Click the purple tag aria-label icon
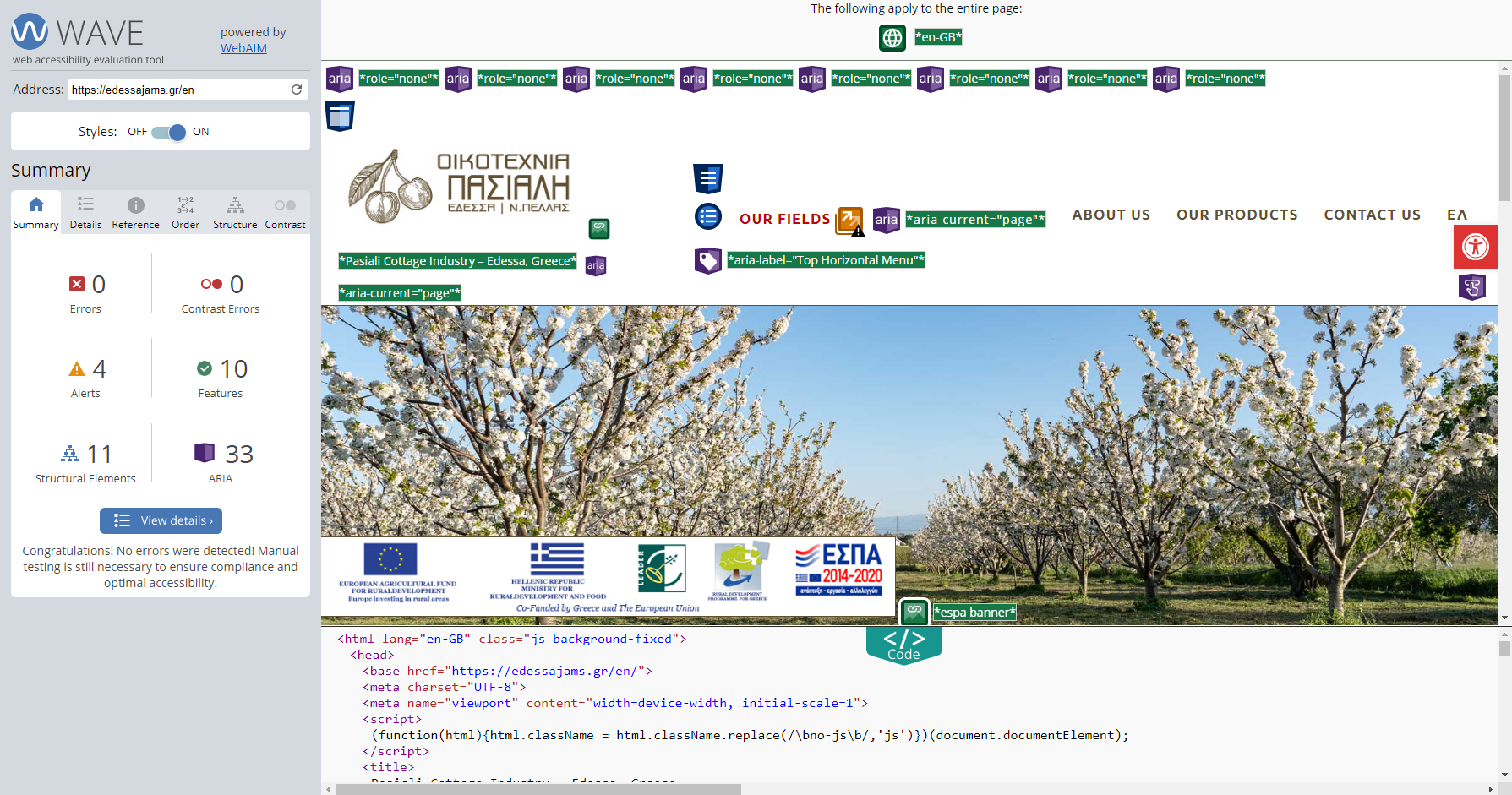Image resolution: width=1512 pixels, height=795 pixels. [x=707, y=260]
